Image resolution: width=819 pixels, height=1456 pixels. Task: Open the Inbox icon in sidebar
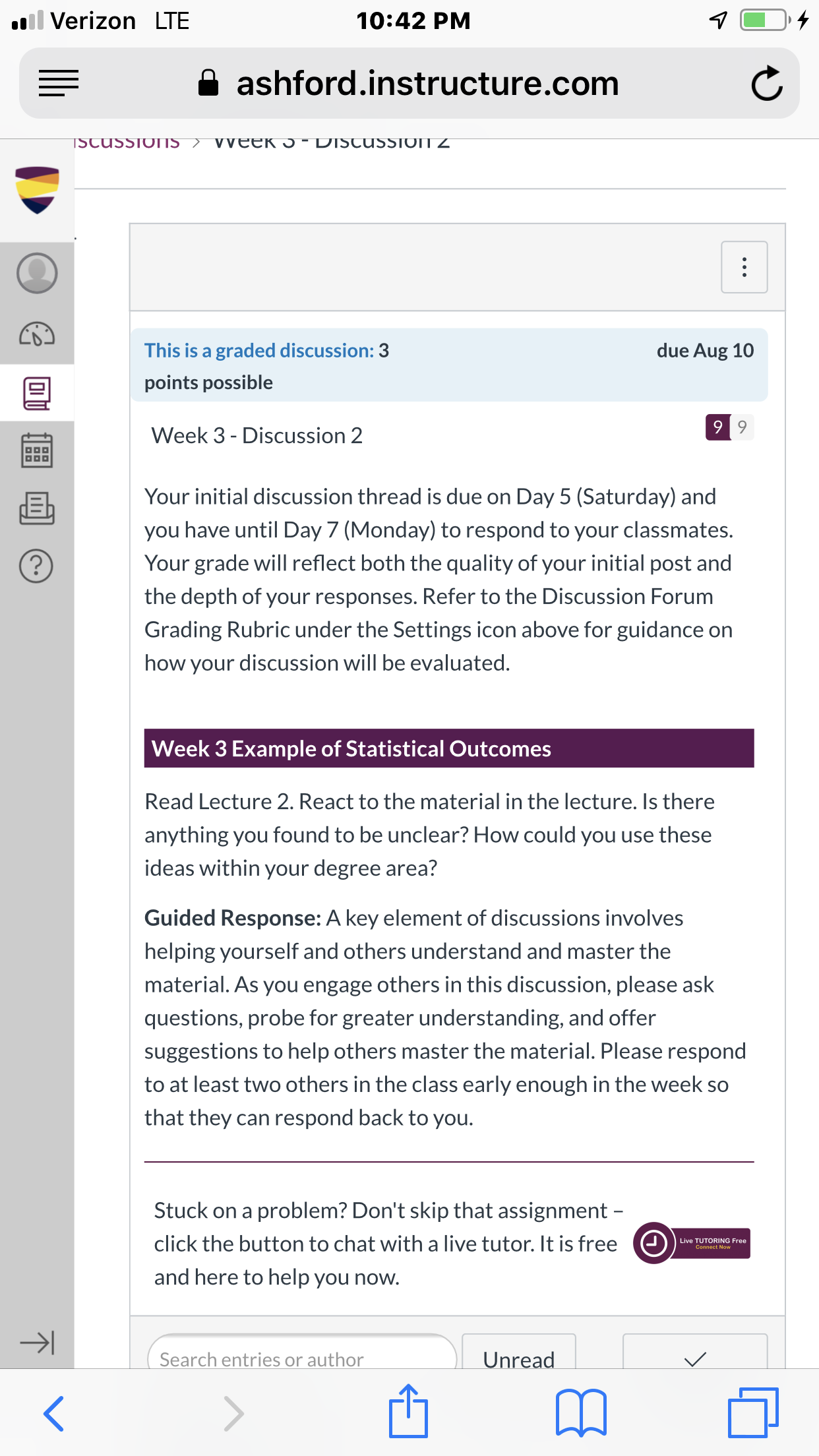coord(37,508)
